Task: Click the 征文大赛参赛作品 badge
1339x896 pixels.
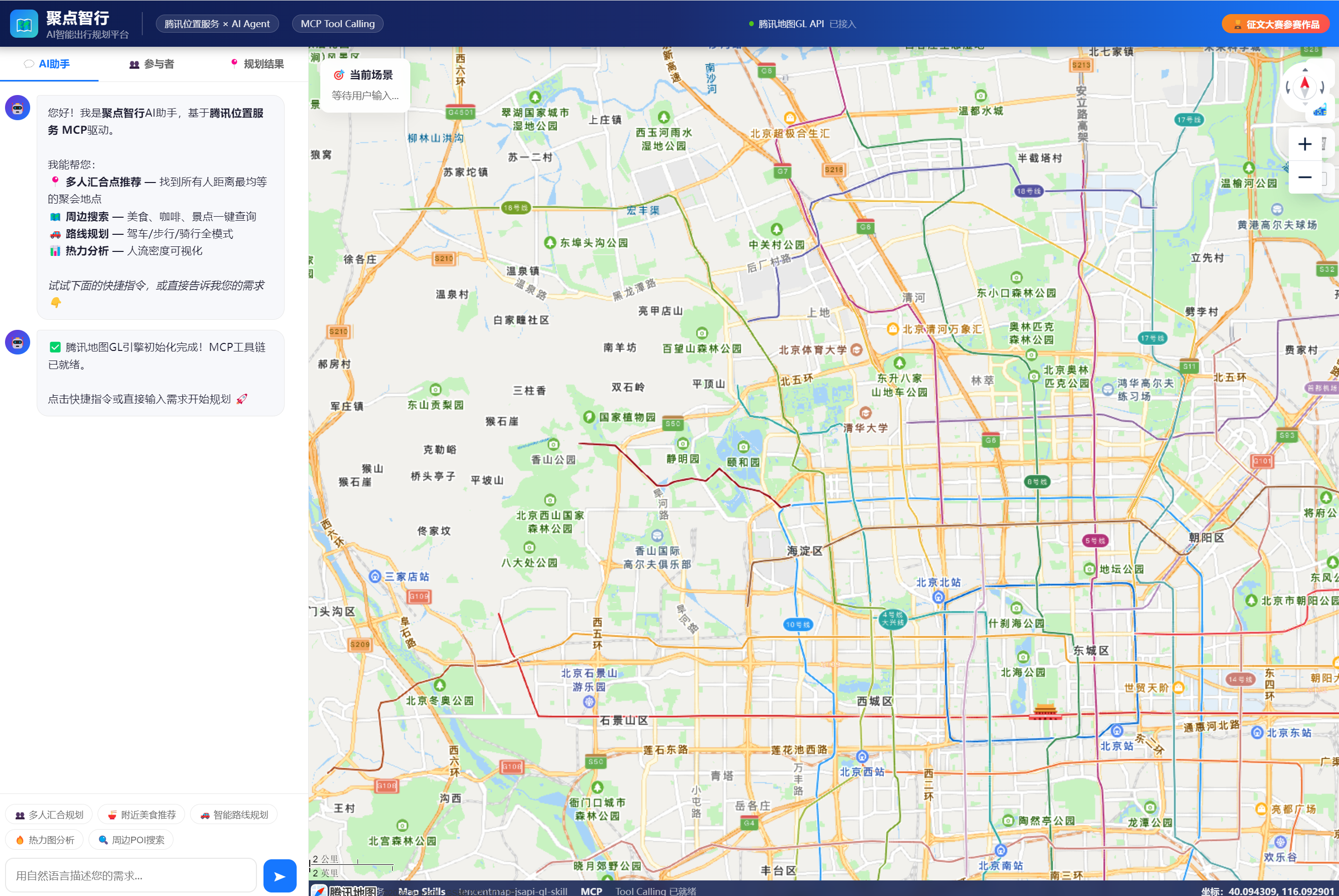Action: click(x=1276, y=24)
